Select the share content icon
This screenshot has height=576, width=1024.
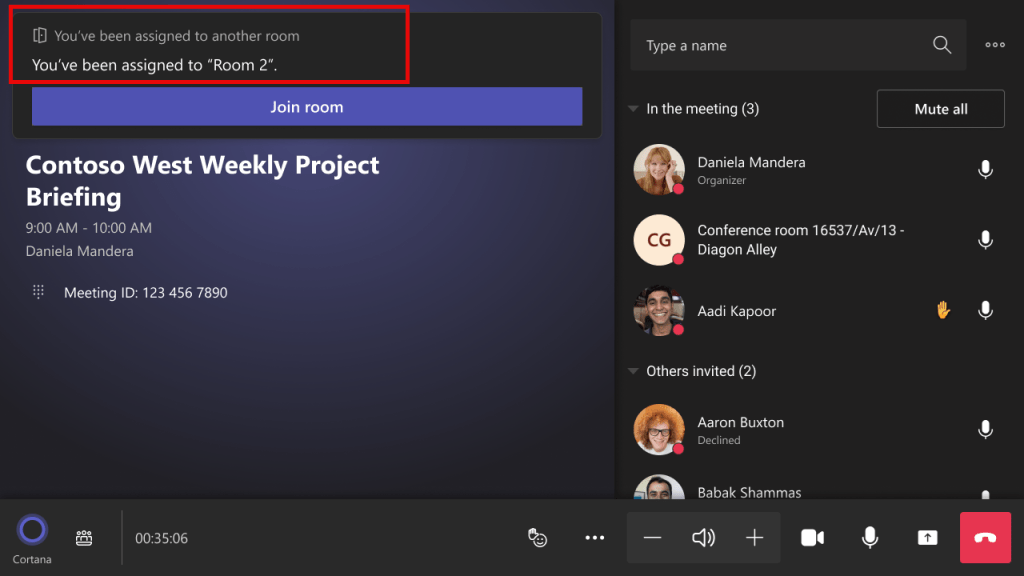point(927,537)
